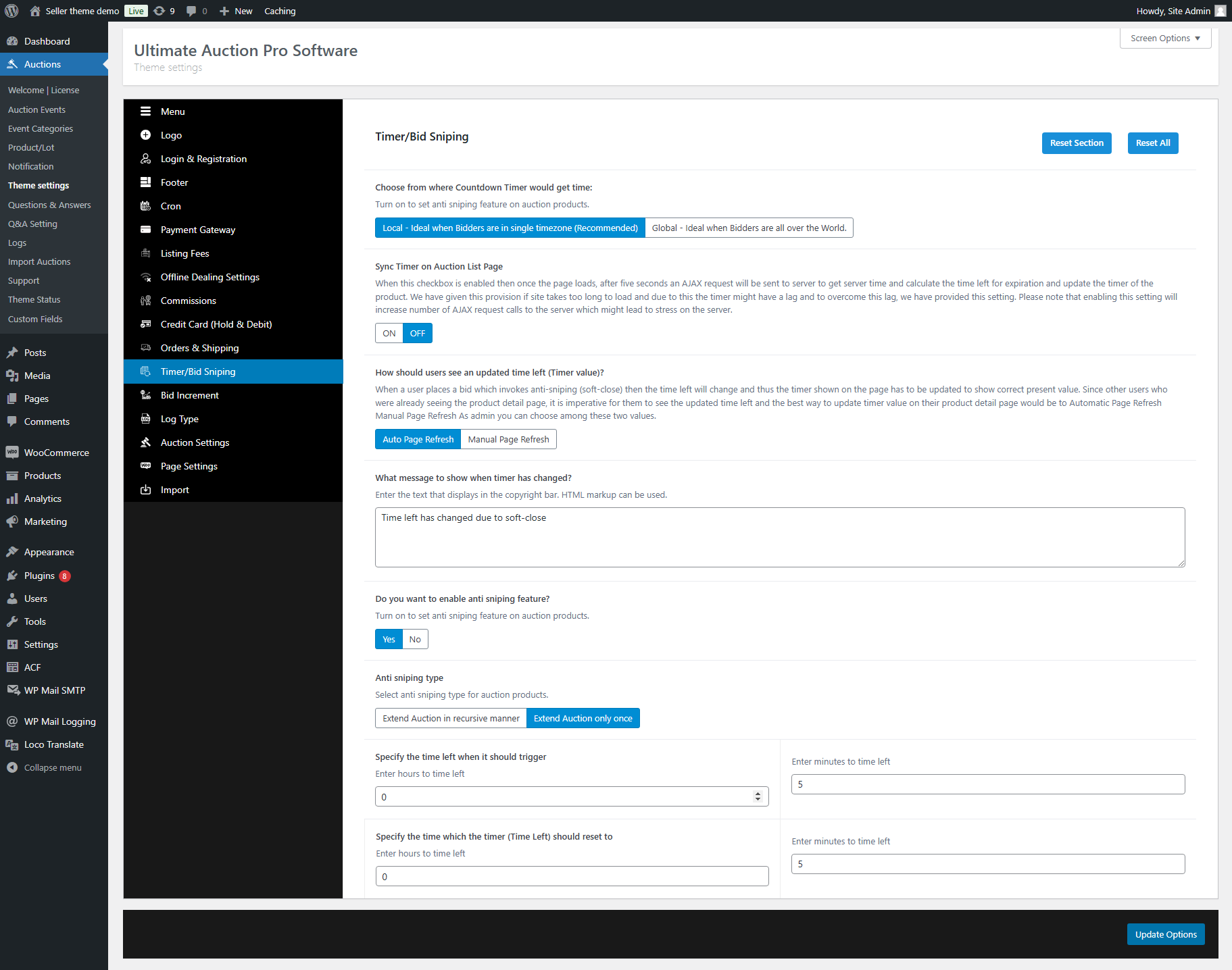Click the Update Options button
1232x970 pixels.
tap(1166, 934)
